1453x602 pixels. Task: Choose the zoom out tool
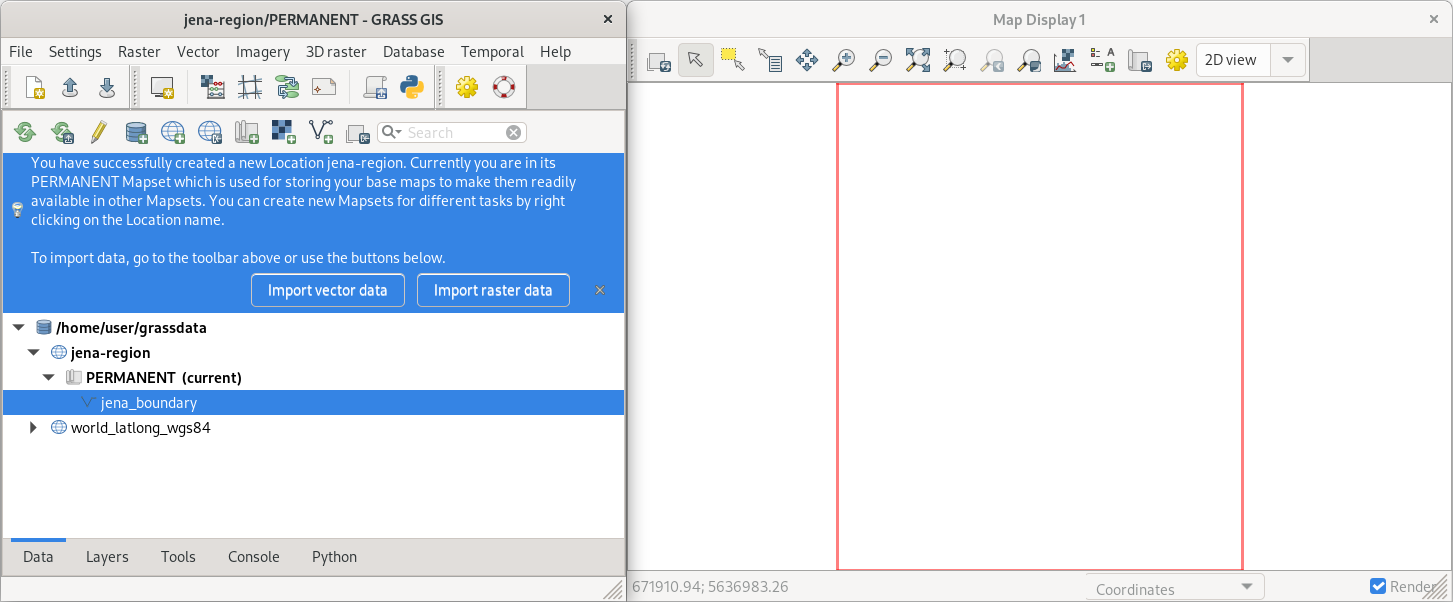(881, 61)
